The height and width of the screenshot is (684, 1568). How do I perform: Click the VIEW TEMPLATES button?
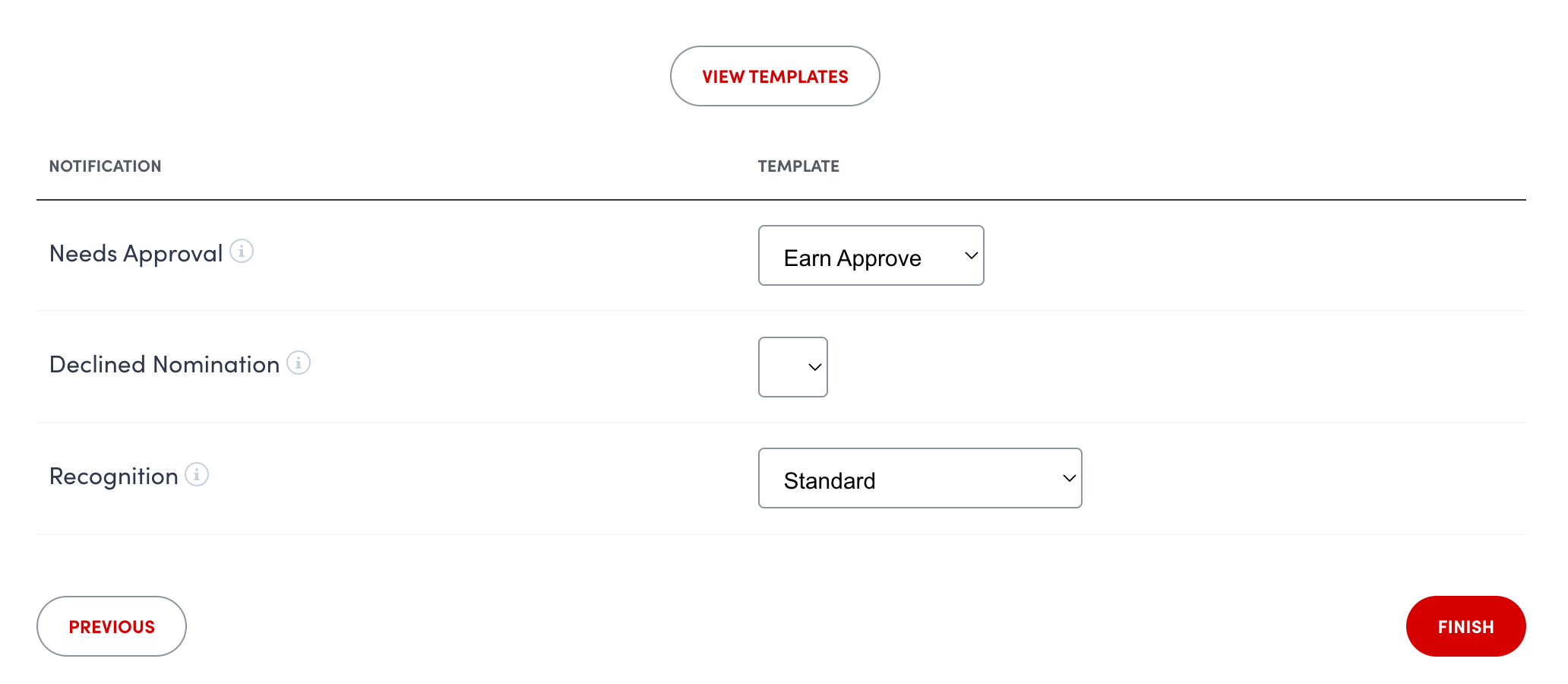coord(775,76)
